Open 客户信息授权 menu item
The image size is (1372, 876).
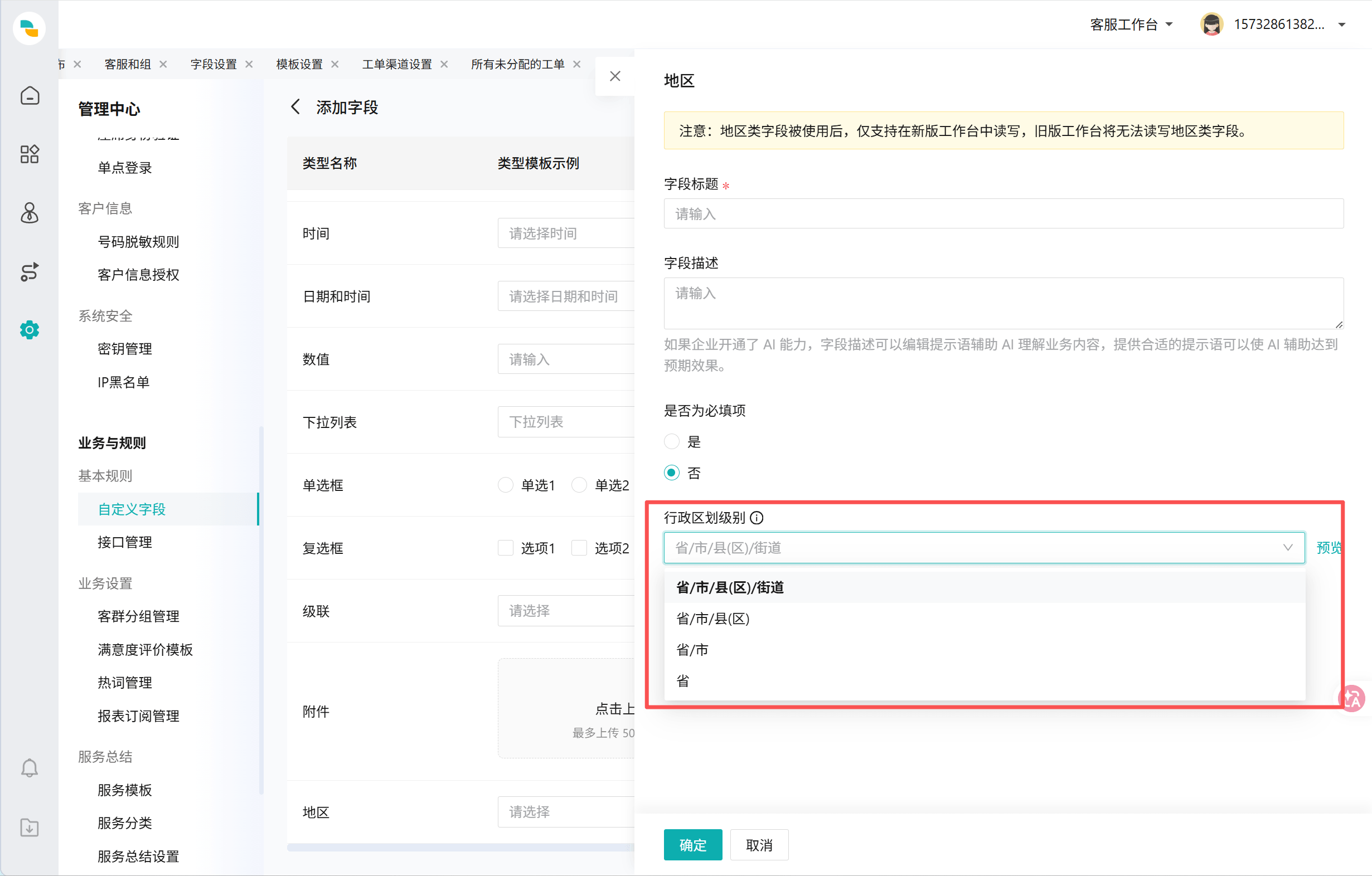[138, 275]
